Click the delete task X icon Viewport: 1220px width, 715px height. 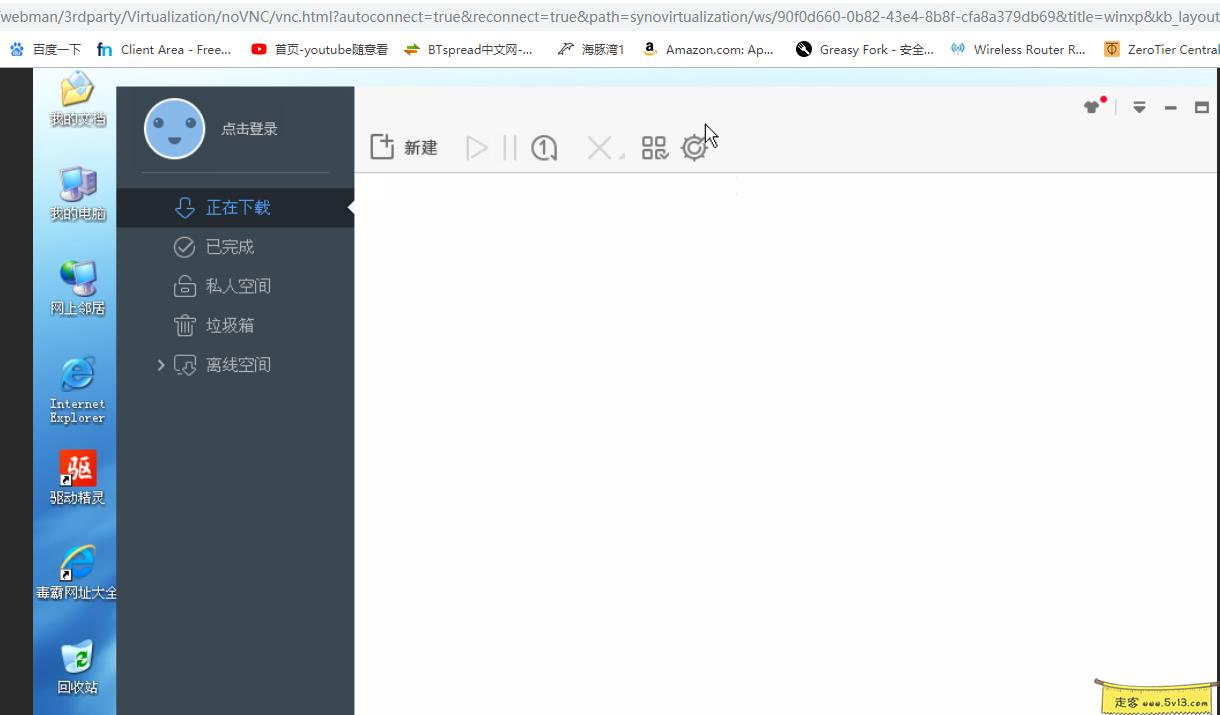click(x=598, y=148)
